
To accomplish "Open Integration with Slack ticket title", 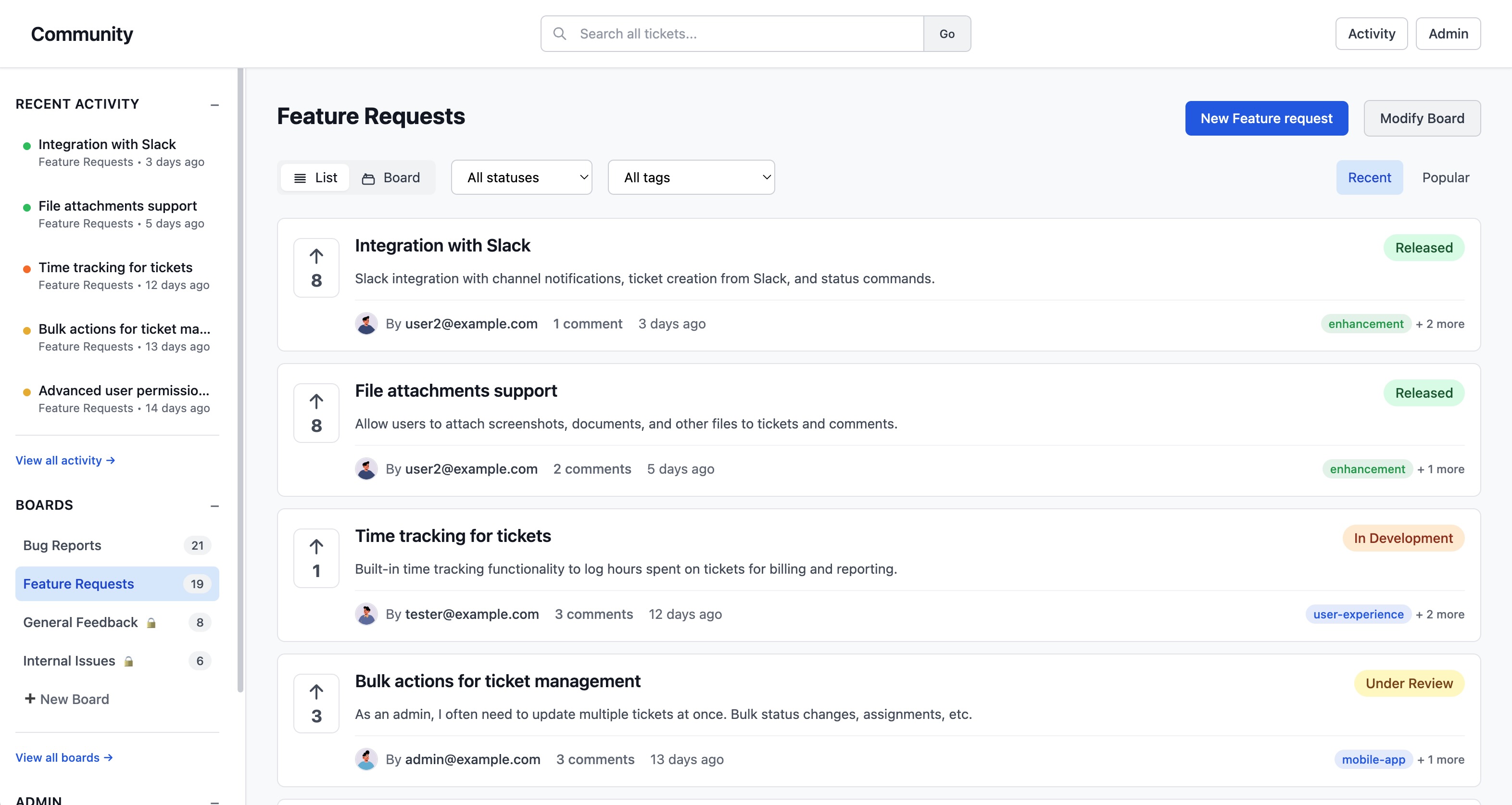I will [x=442, y=245].
